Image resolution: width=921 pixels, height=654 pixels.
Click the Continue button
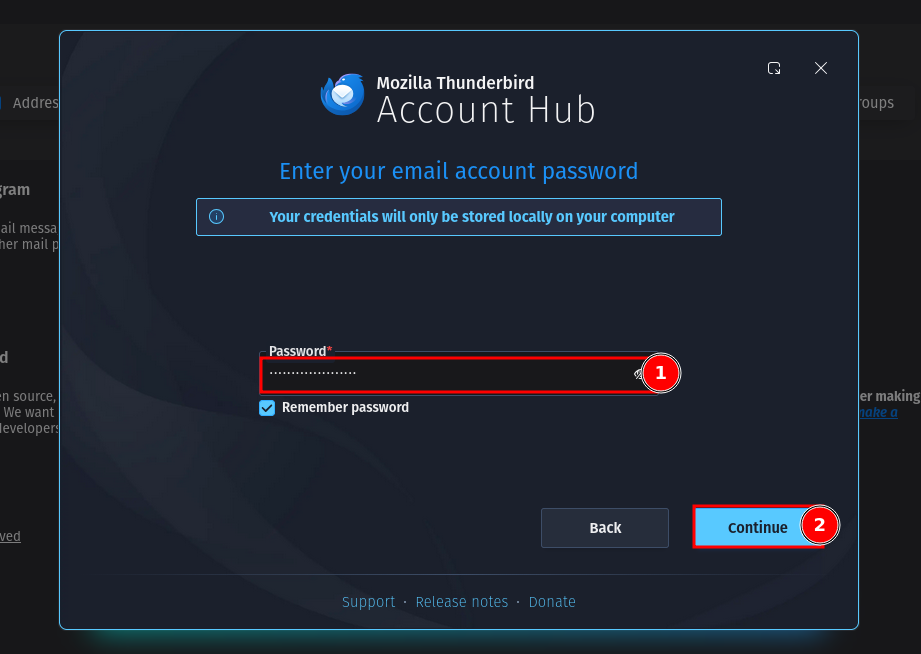coord(758,527)
